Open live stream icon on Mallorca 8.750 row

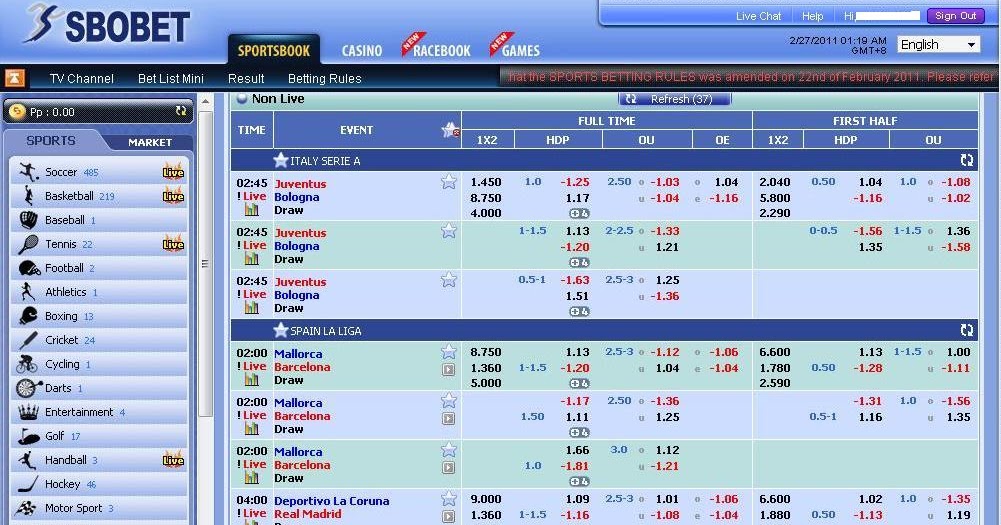[x=449, y=369]
